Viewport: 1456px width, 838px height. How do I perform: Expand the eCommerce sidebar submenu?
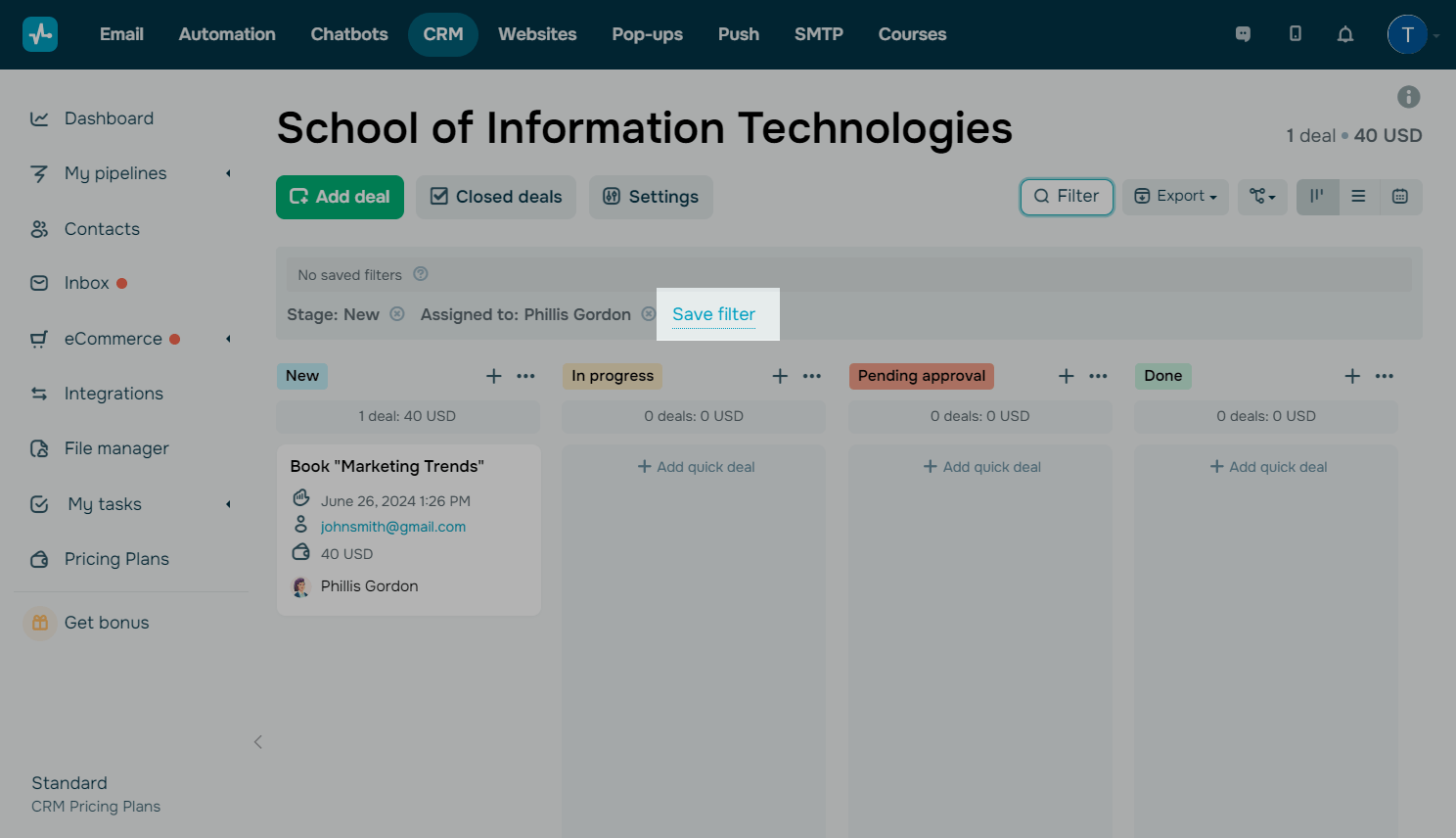coord(228,339)
